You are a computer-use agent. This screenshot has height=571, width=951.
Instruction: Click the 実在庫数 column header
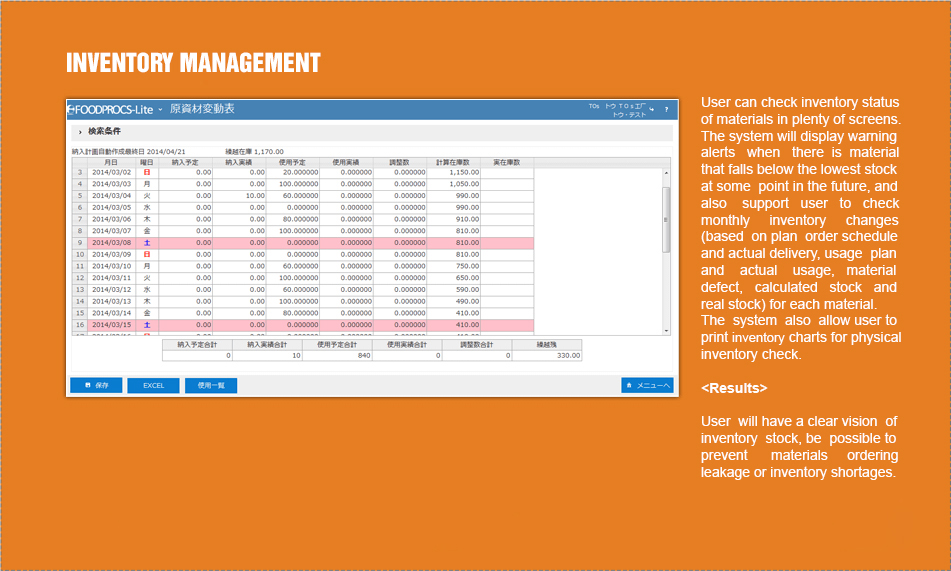click(507, 161)
